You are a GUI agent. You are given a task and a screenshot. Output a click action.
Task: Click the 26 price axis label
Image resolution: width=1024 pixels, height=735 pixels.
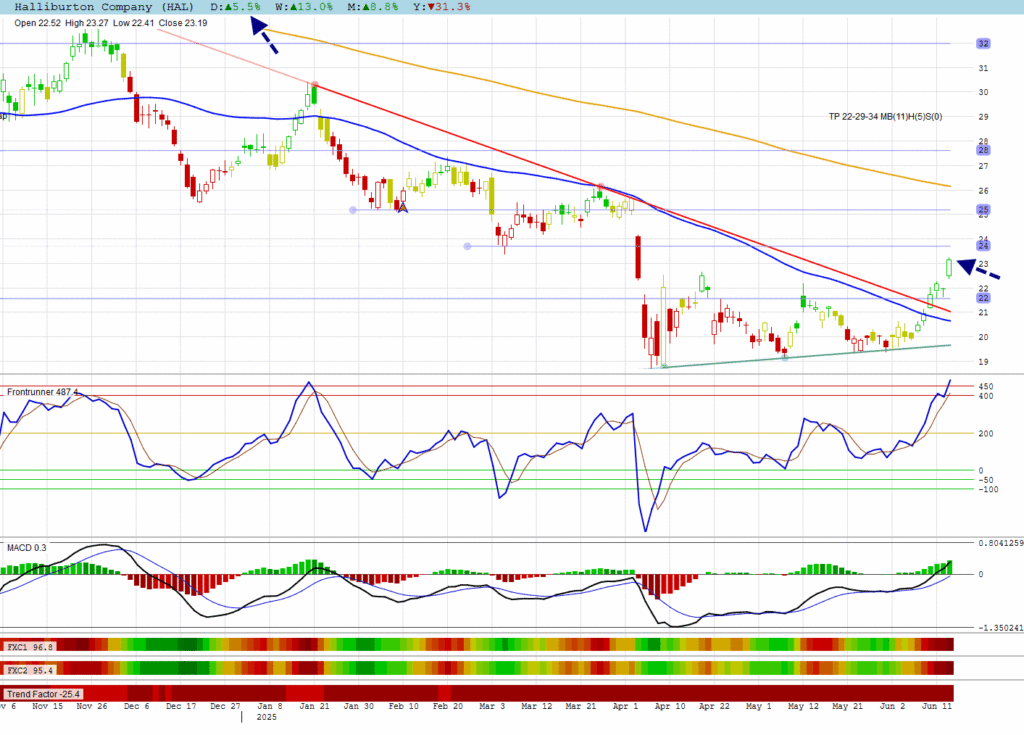[x=983, y=191]
